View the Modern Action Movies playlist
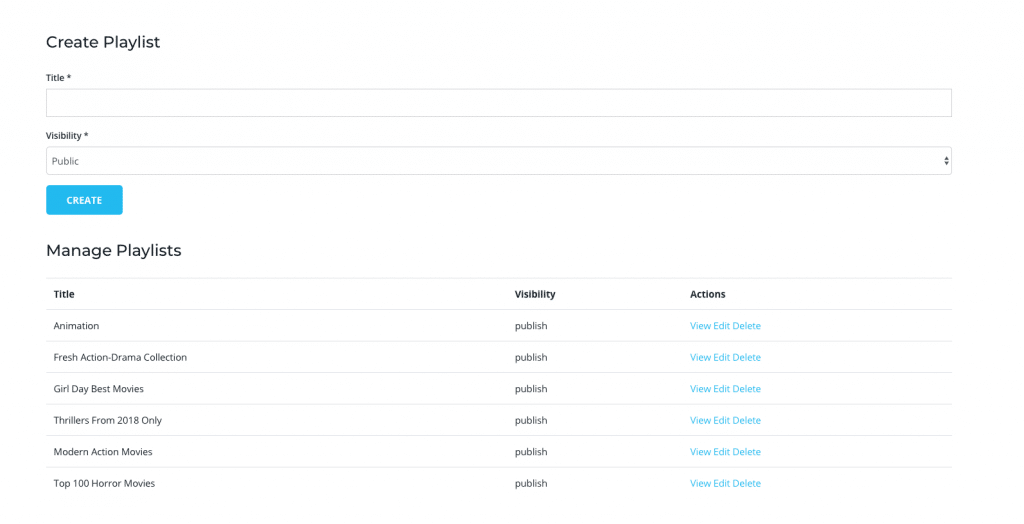Viewport: 1024px width, 524px height. (700, 452)
